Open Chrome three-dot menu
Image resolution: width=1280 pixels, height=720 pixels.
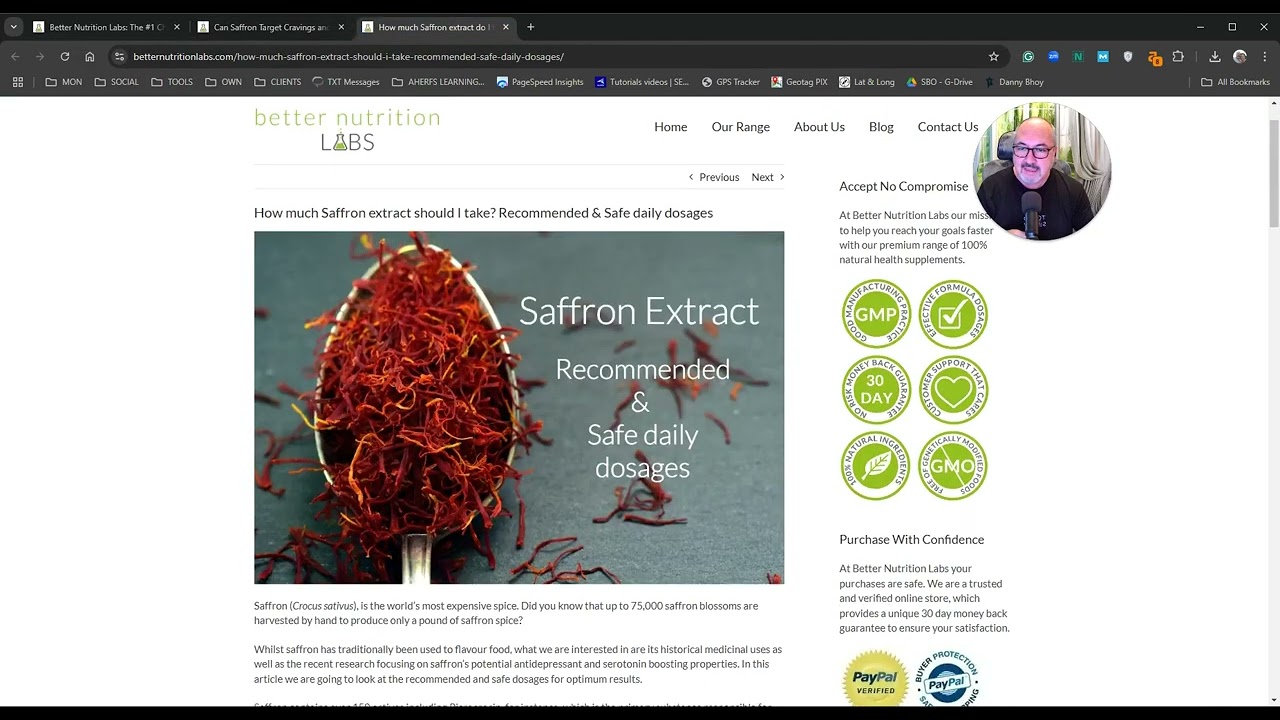pos(1265,57)
